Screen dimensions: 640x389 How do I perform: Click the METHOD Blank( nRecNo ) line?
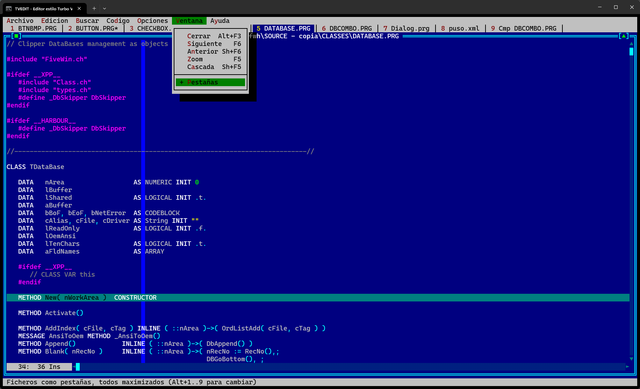coord(149,351)
